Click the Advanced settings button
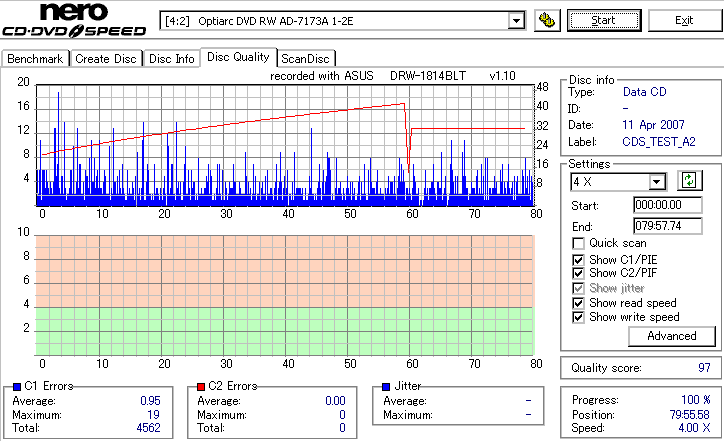The height and width of the screenshot is (441, 724). pos(672,336)
